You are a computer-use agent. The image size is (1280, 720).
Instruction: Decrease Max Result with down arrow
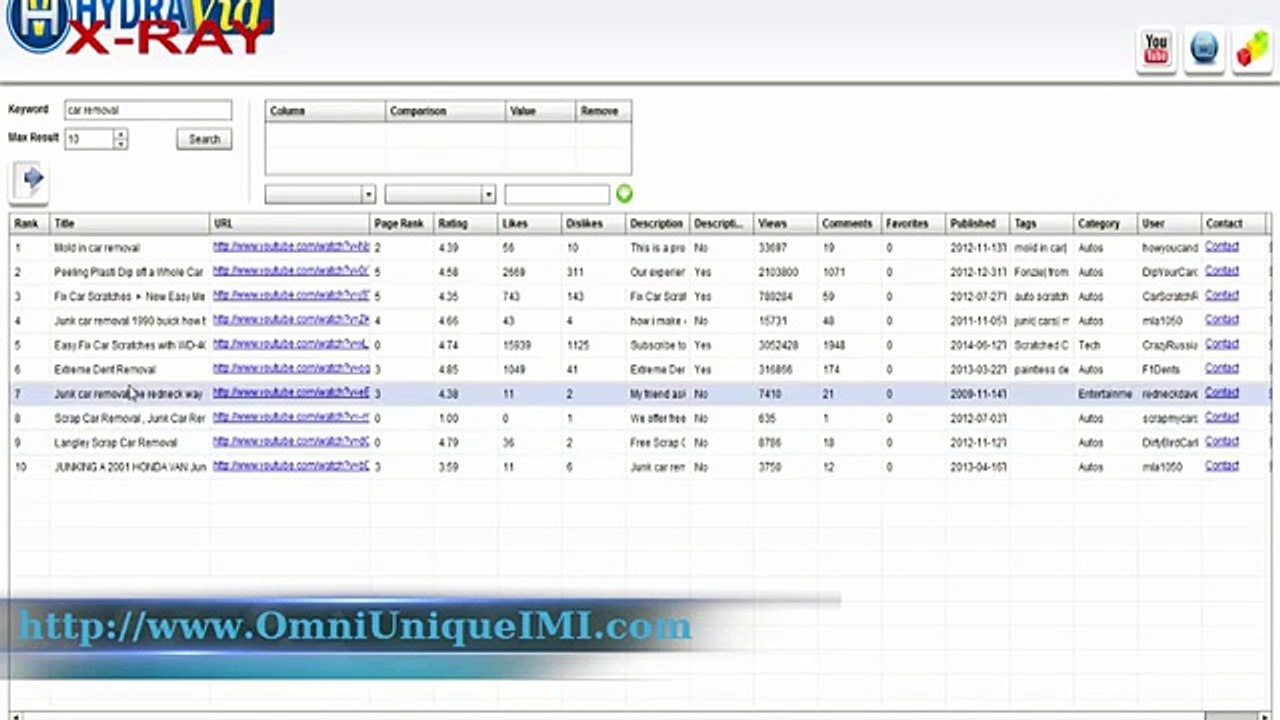pyautogui.click(x=121, y=144)
